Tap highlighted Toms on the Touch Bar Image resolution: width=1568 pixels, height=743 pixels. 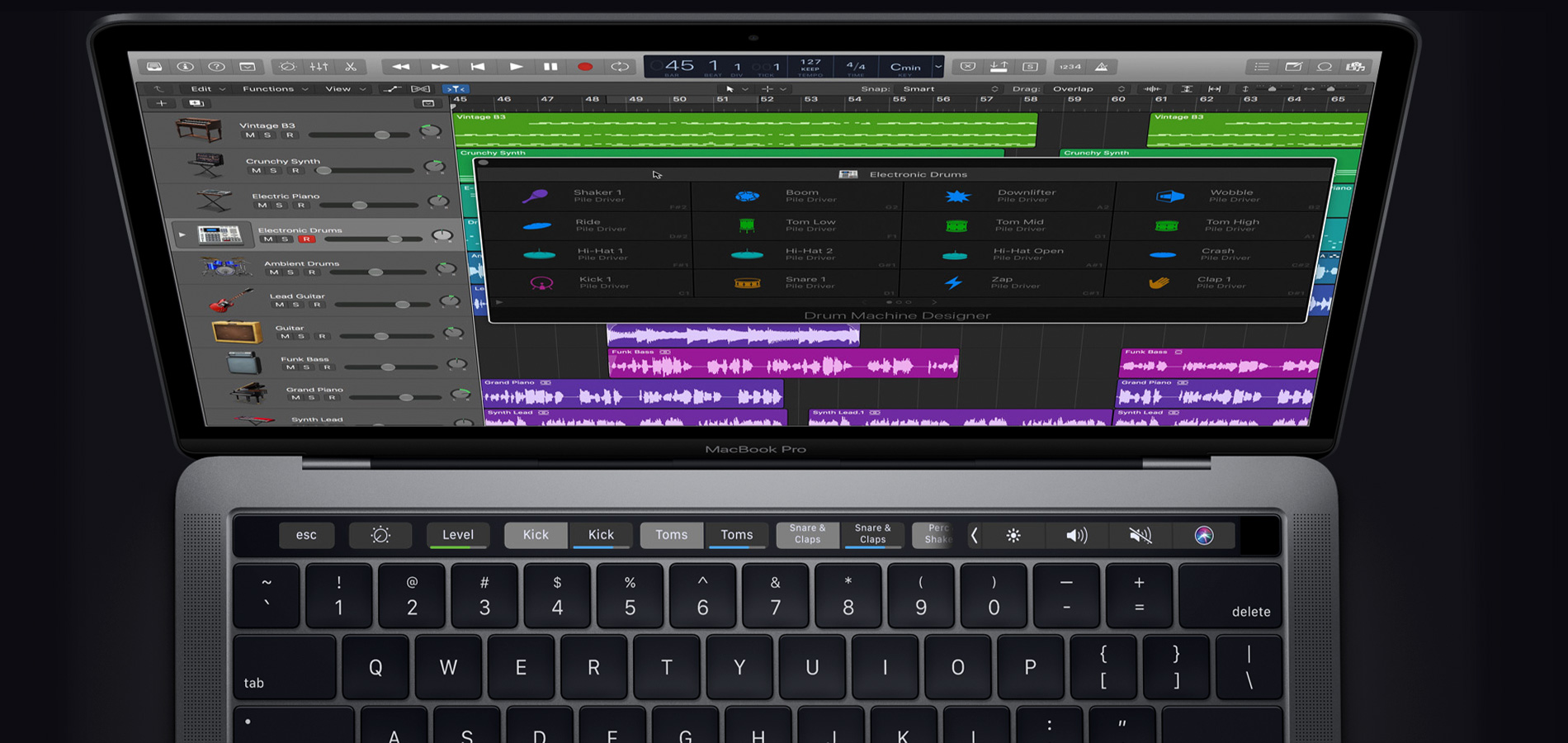pos(672,535)
